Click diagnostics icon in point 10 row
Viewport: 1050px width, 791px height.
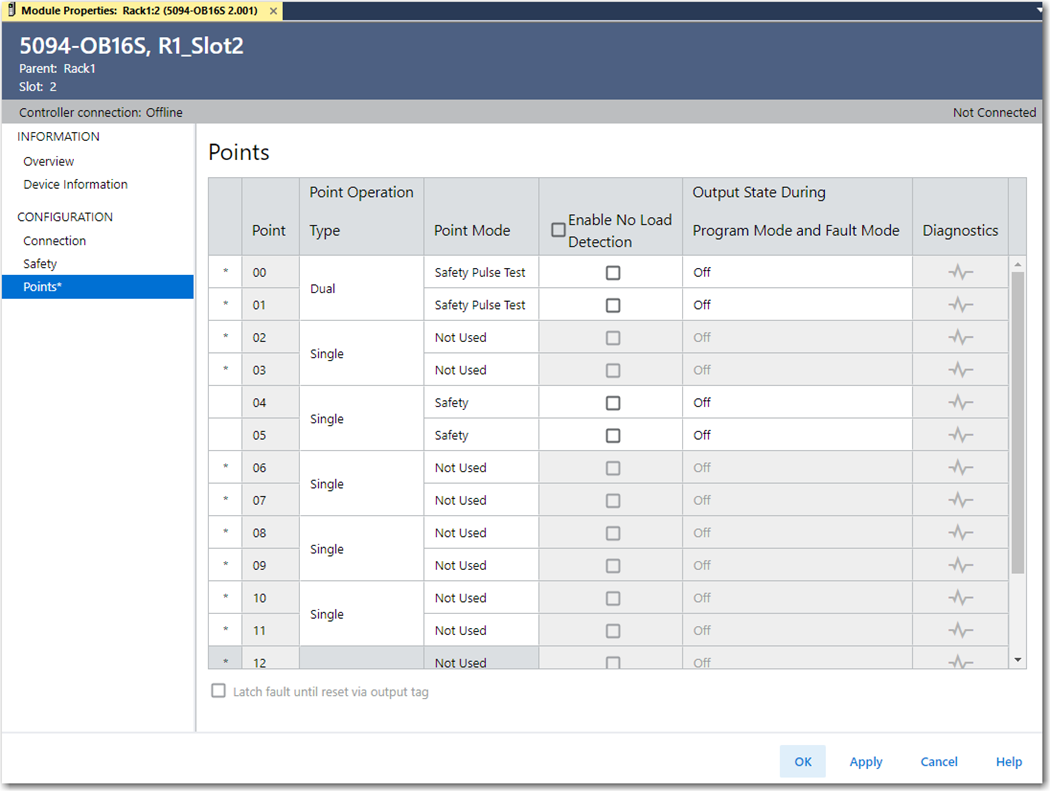[960, 598]
